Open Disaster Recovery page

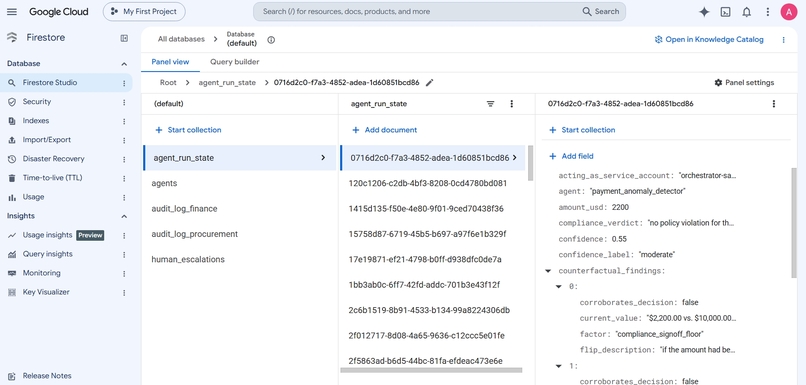[53, 159]
